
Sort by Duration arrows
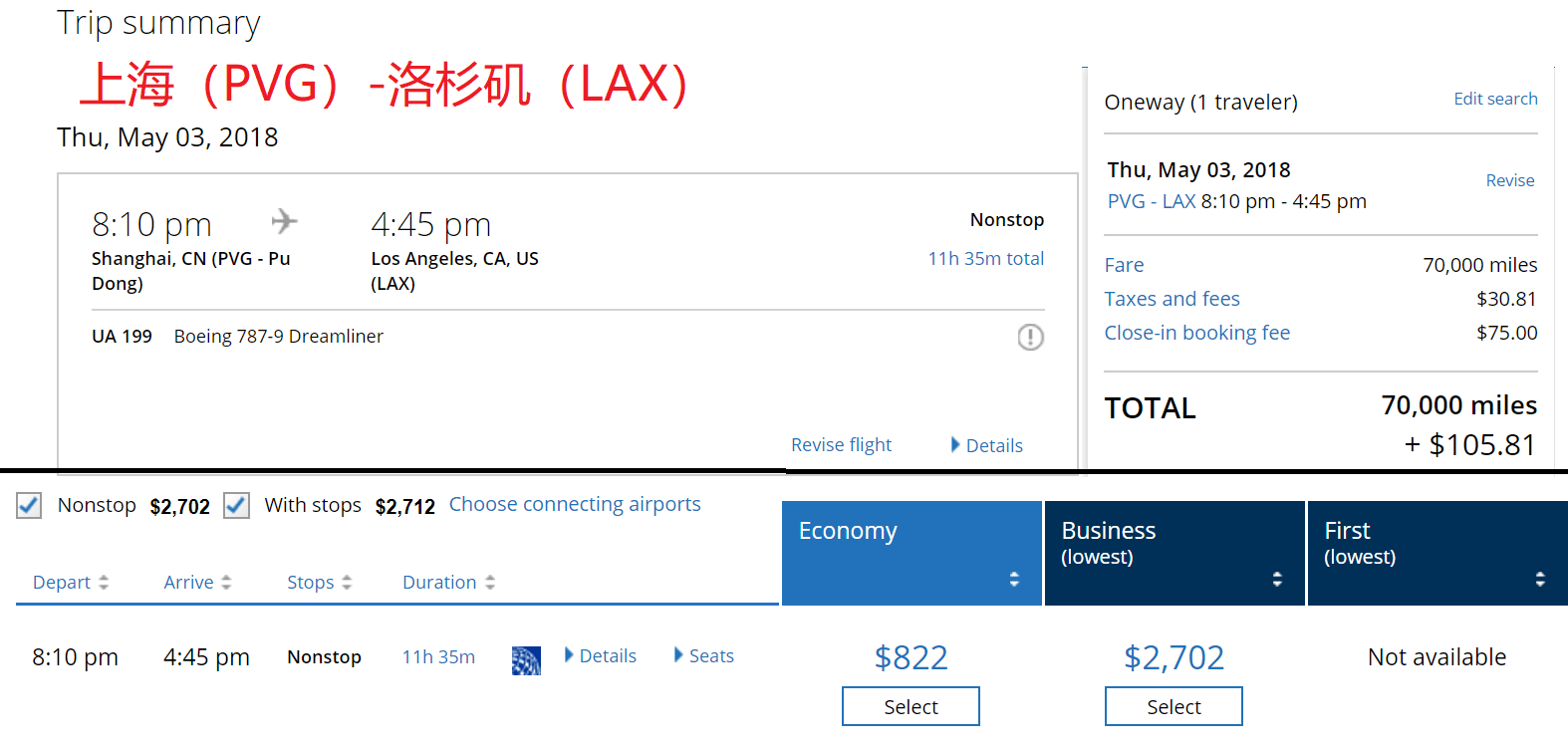click(490, 583)
